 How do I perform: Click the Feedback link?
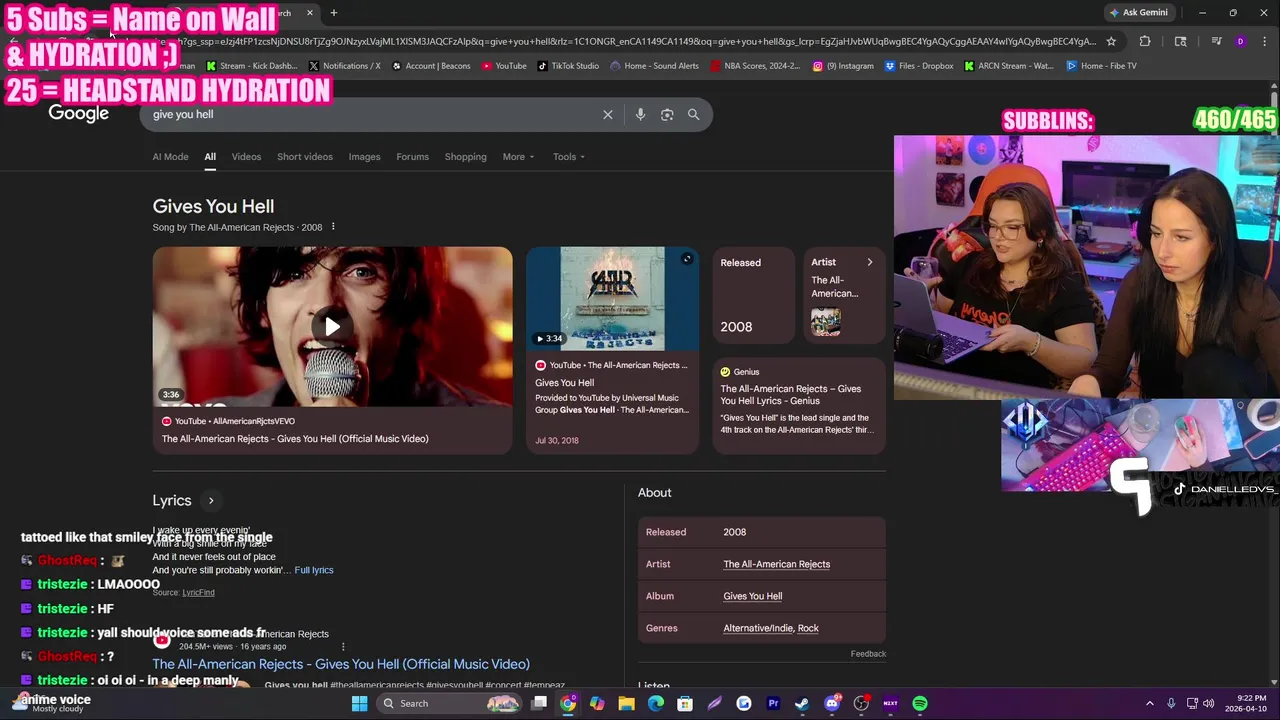click(x=868, y=654)
